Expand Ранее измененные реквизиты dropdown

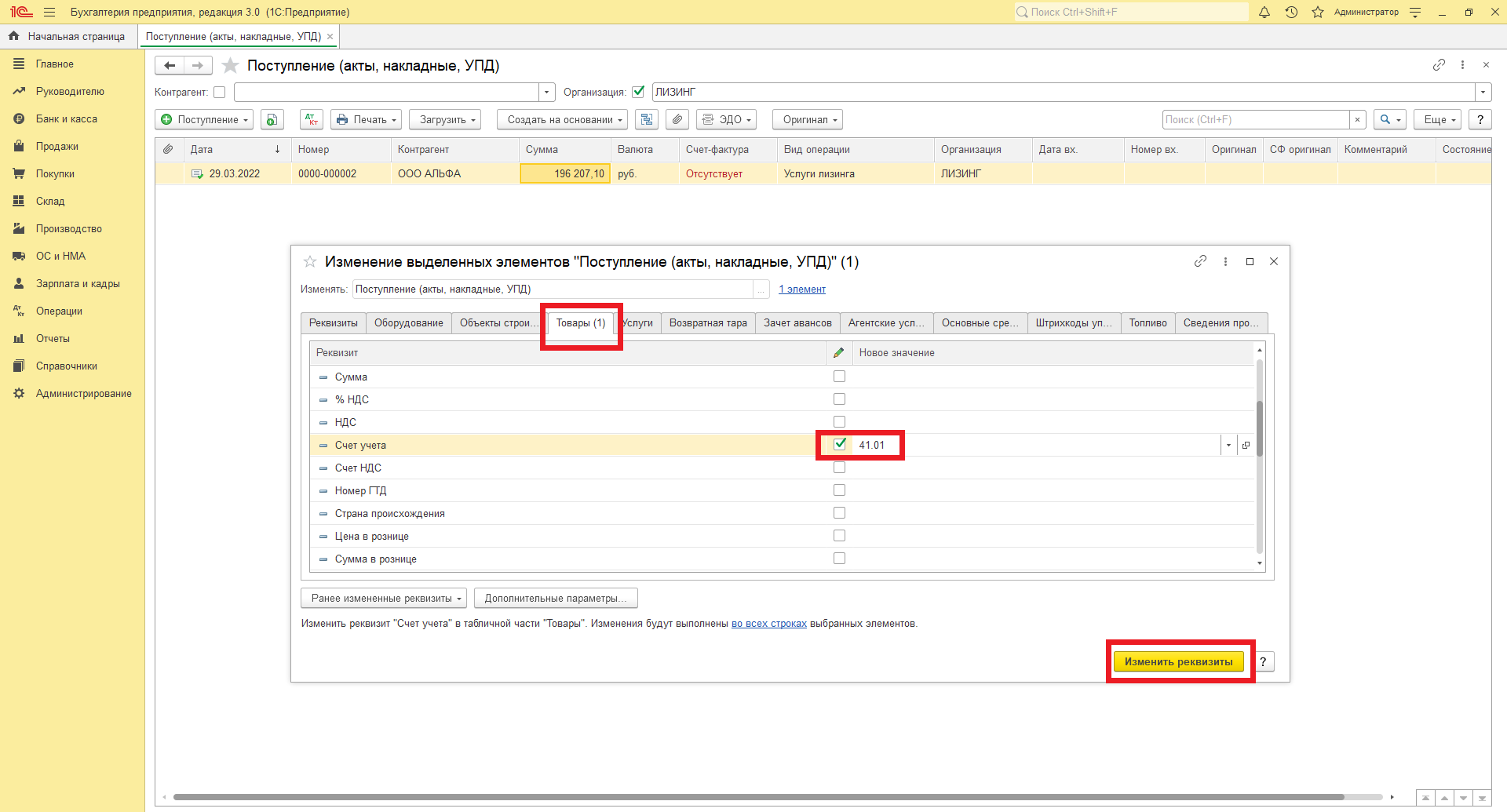[383, 598]
